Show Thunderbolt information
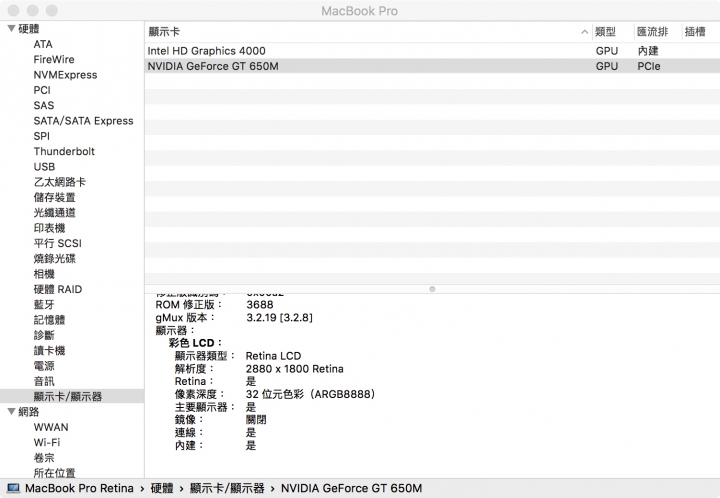720x498 pixels. click(x=64, y=151)
